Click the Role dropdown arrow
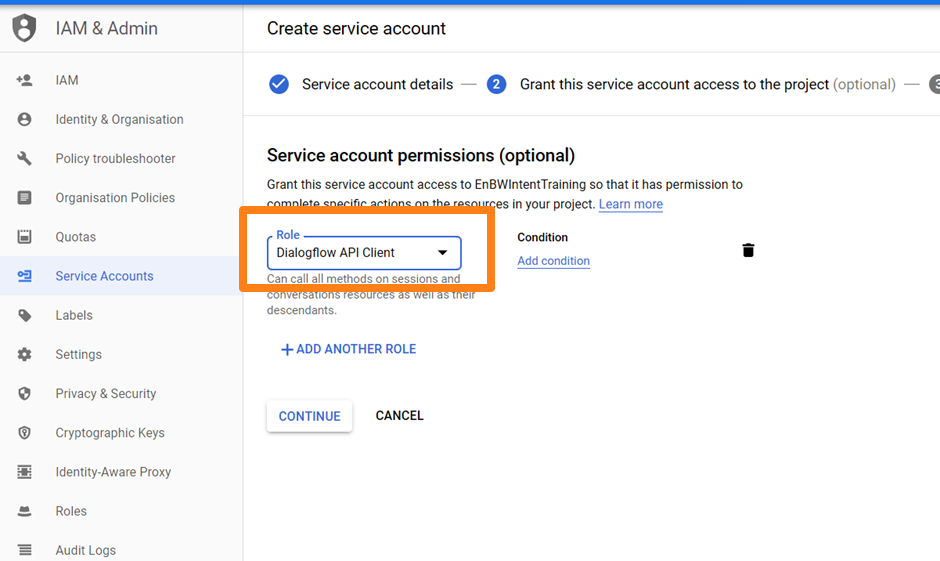The width and height of the screenshot is (940, 561). coord(442,253)
